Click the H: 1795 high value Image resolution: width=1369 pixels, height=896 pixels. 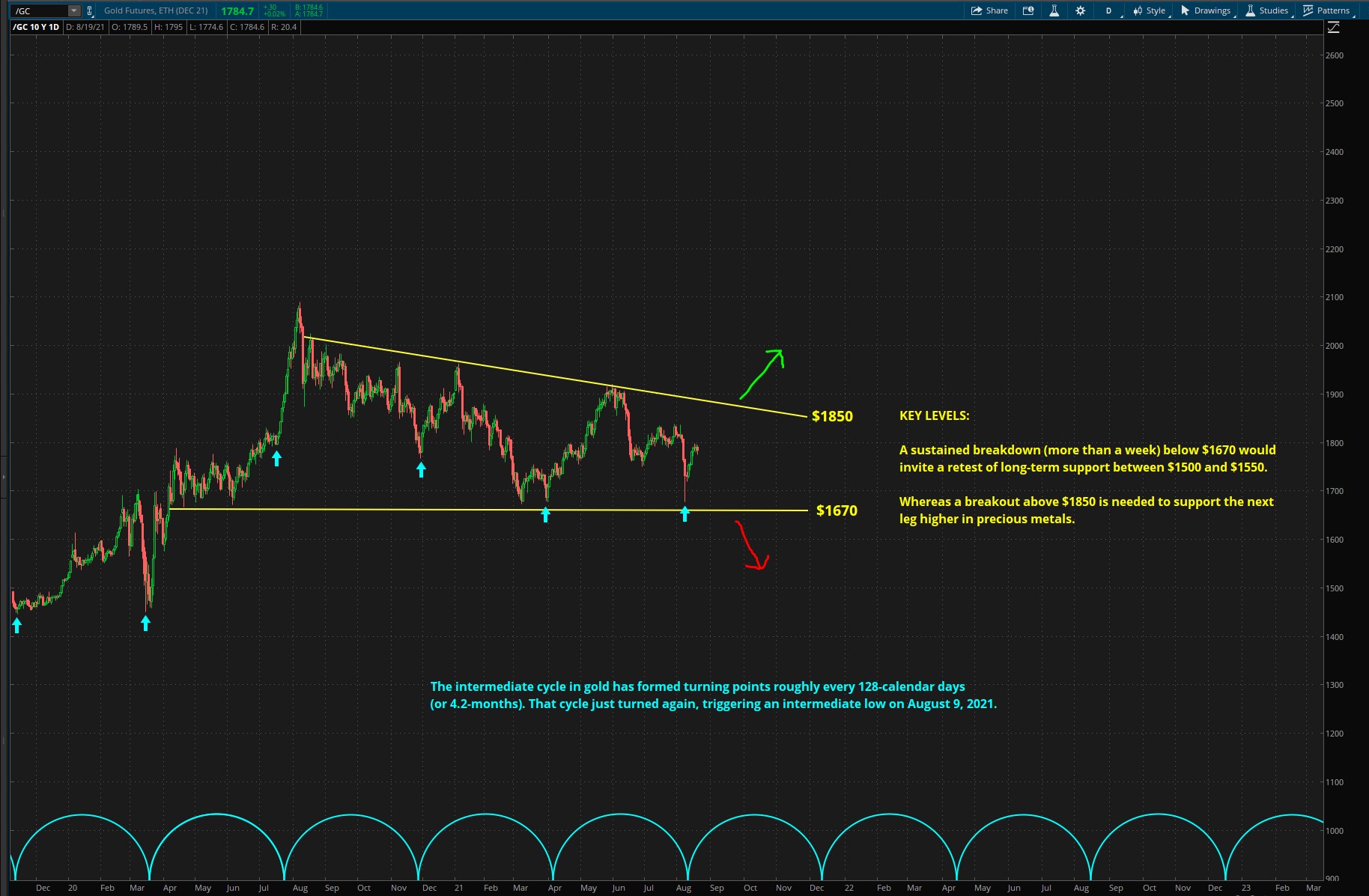pyautogui.click(x=169, y=27)
